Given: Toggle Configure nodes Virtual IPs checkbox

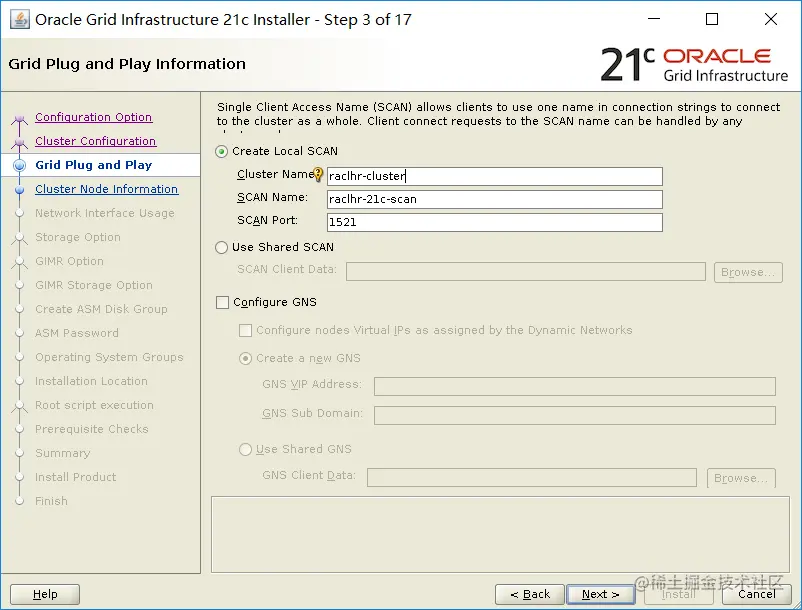Looking at the screenshot, I should click(246, 330).
